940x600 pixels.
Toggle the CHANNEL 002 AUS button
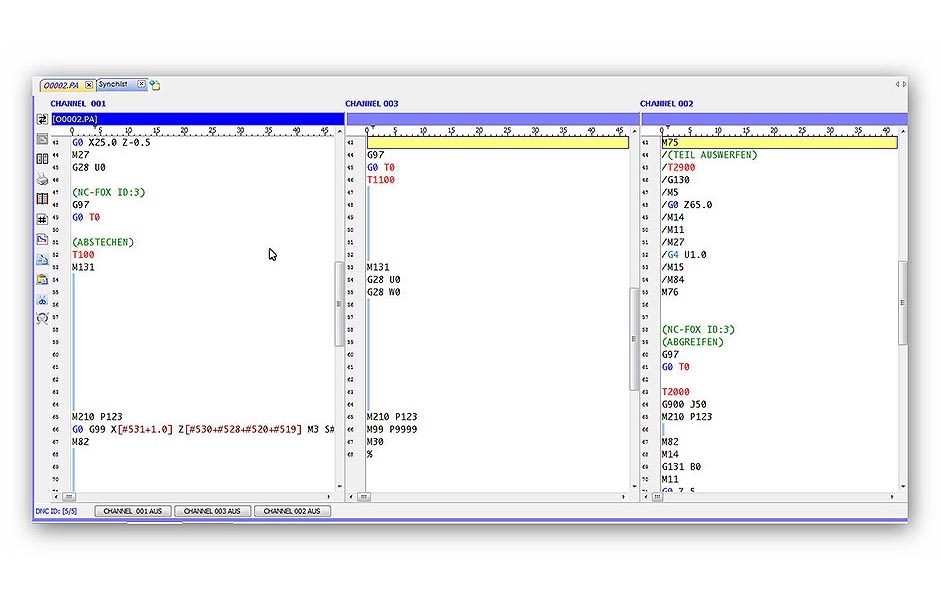[292, 511]
